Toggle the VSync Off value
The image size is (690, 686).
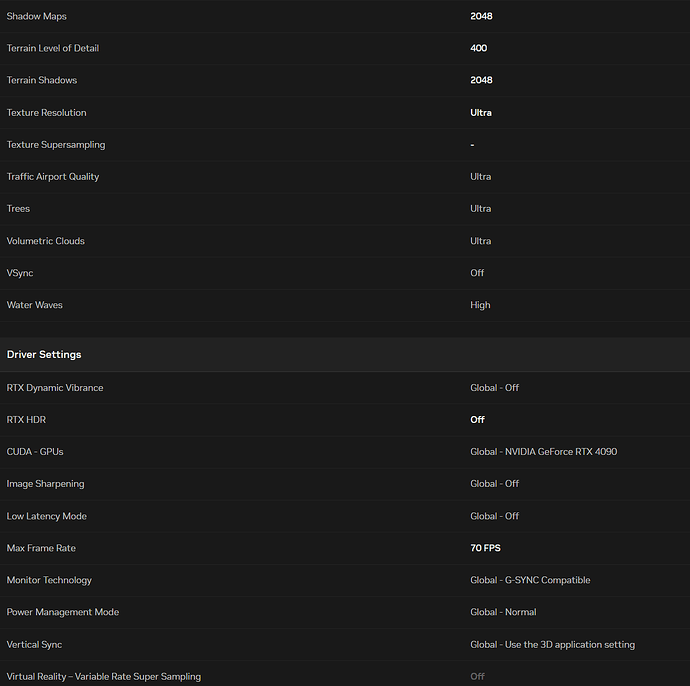tap(478, 273)
